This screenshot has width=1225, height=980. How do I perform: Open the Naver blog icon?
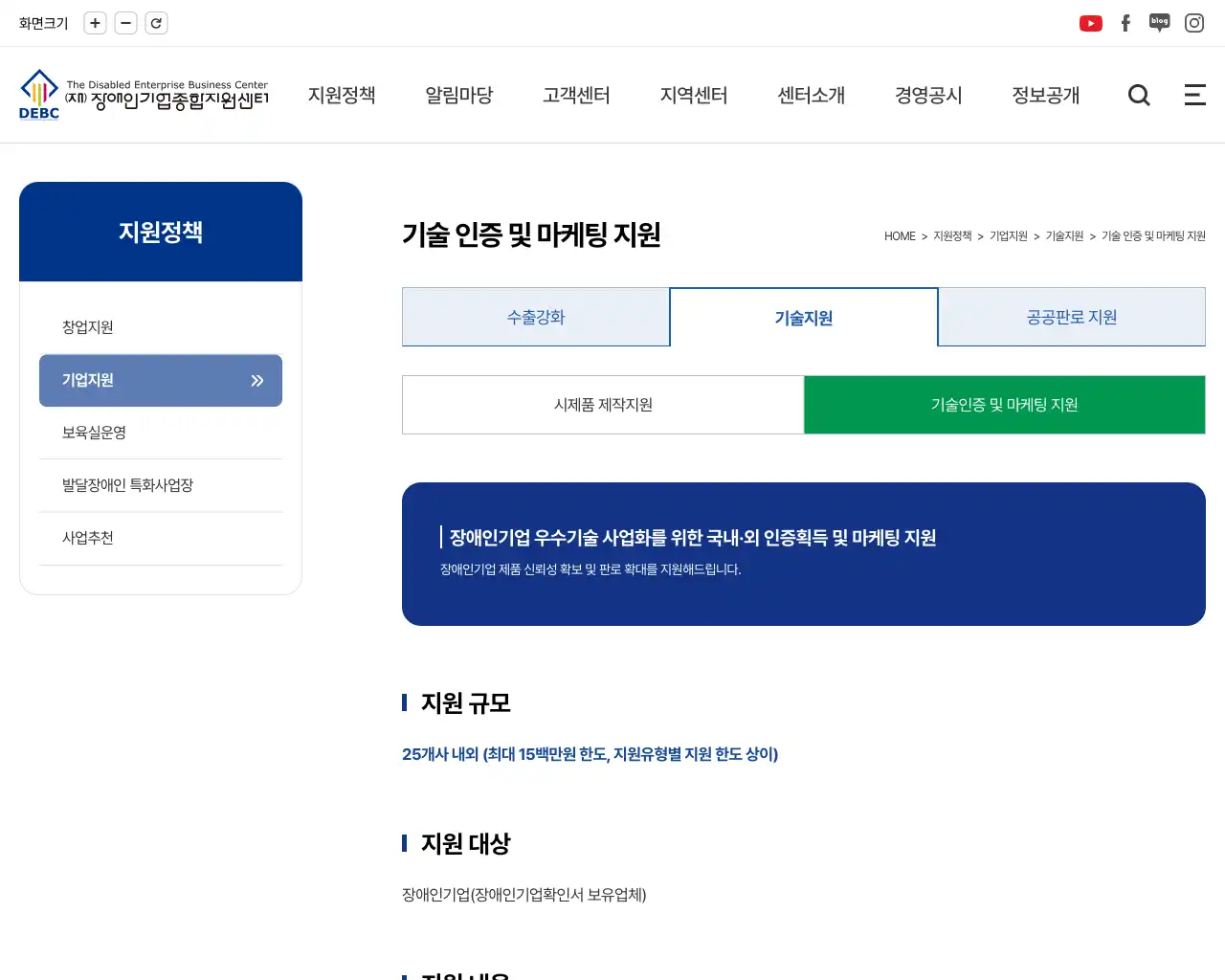click(1160, 23)
